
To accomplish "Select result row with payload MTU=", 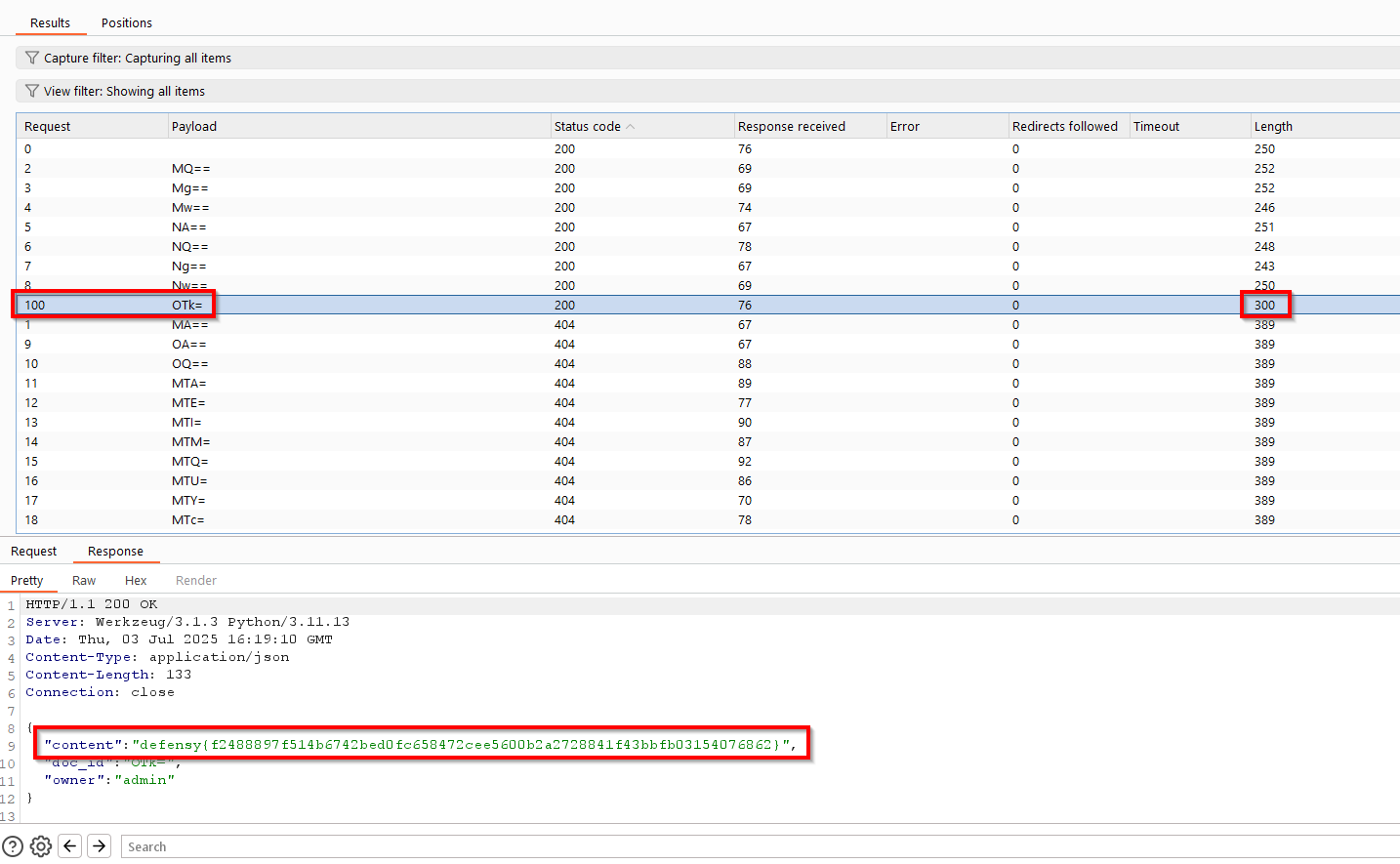I will [x=708, y=481].
